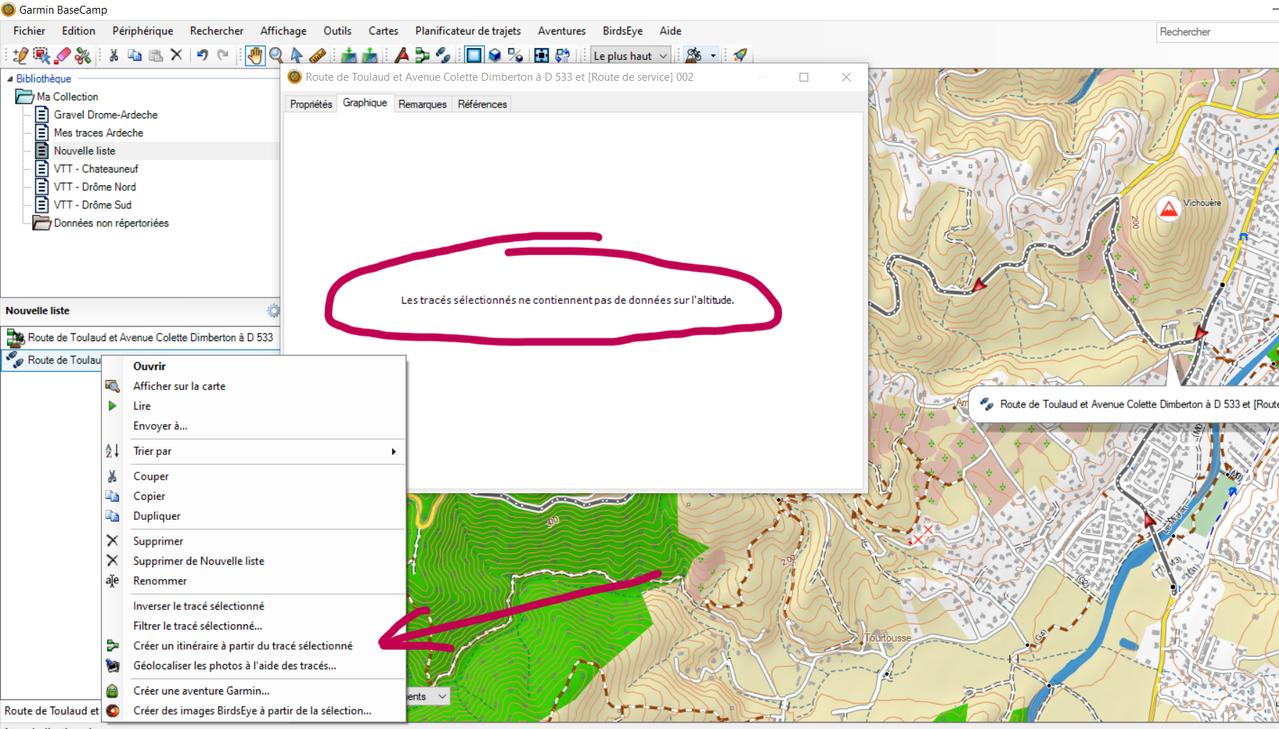Open the 'Le plus haut' detail dropdown

tap(630, 56)
